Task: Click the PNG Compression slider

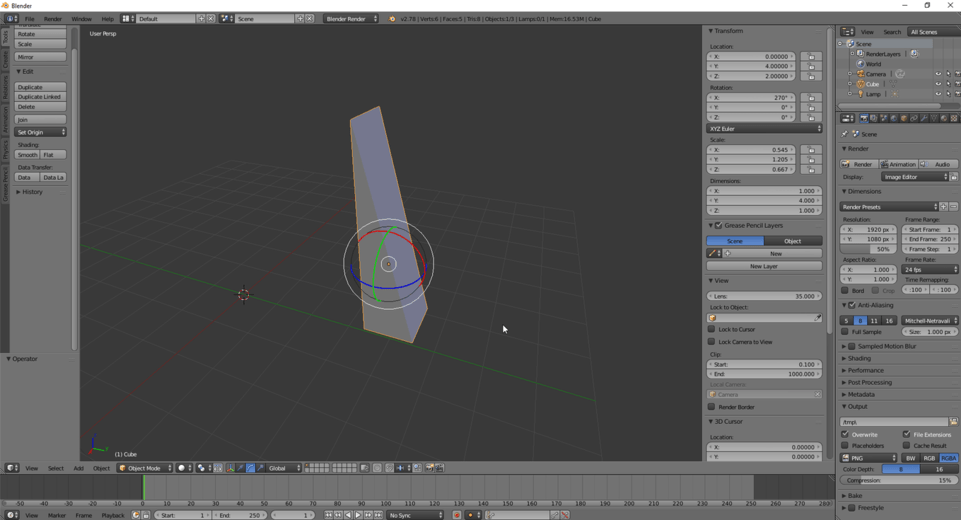Action: [x=897, y=480]
